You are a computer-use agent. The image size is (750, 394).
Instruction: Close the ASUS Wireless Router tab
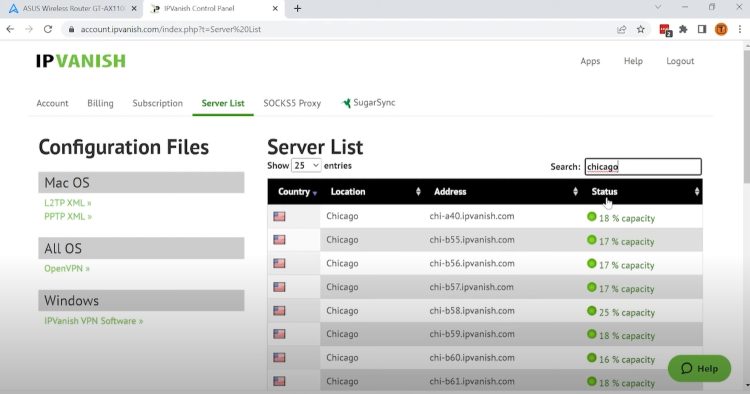tap(134, 9)
